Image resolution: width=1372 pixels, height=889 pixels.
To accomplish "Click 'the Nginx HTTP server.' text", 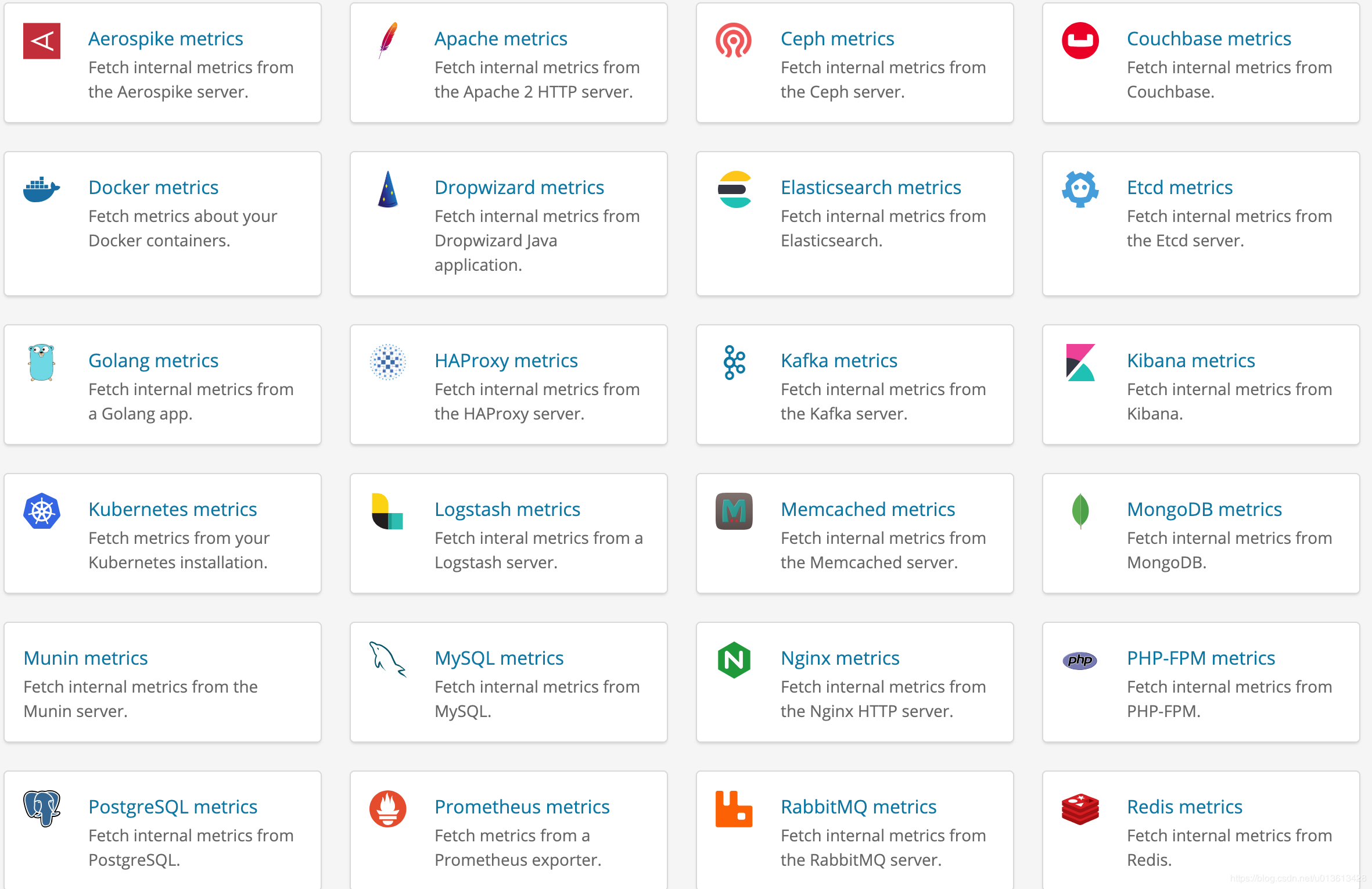I will coord(867,711).
